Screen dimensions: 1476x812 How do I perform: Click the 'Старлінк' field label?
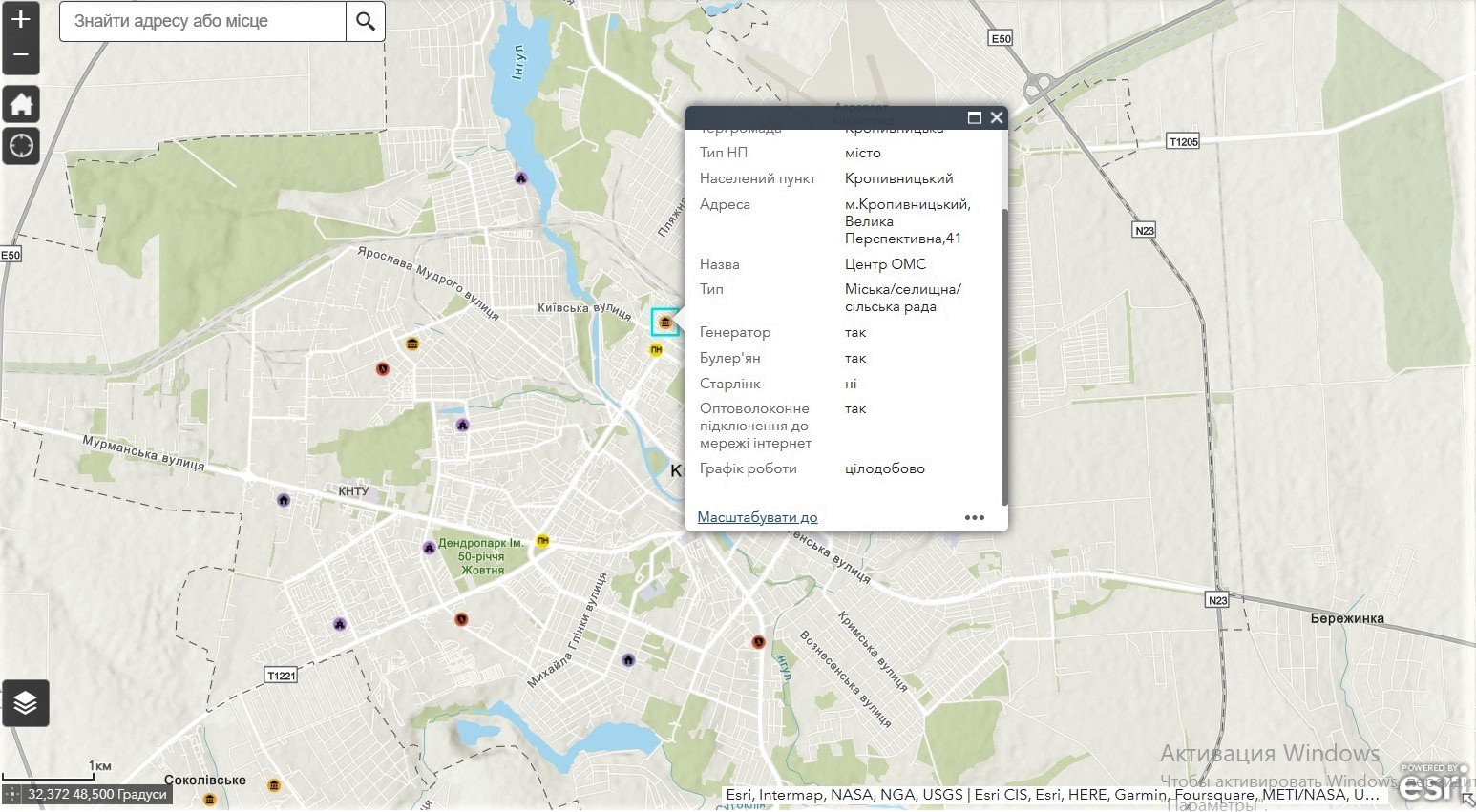point(730,384)
